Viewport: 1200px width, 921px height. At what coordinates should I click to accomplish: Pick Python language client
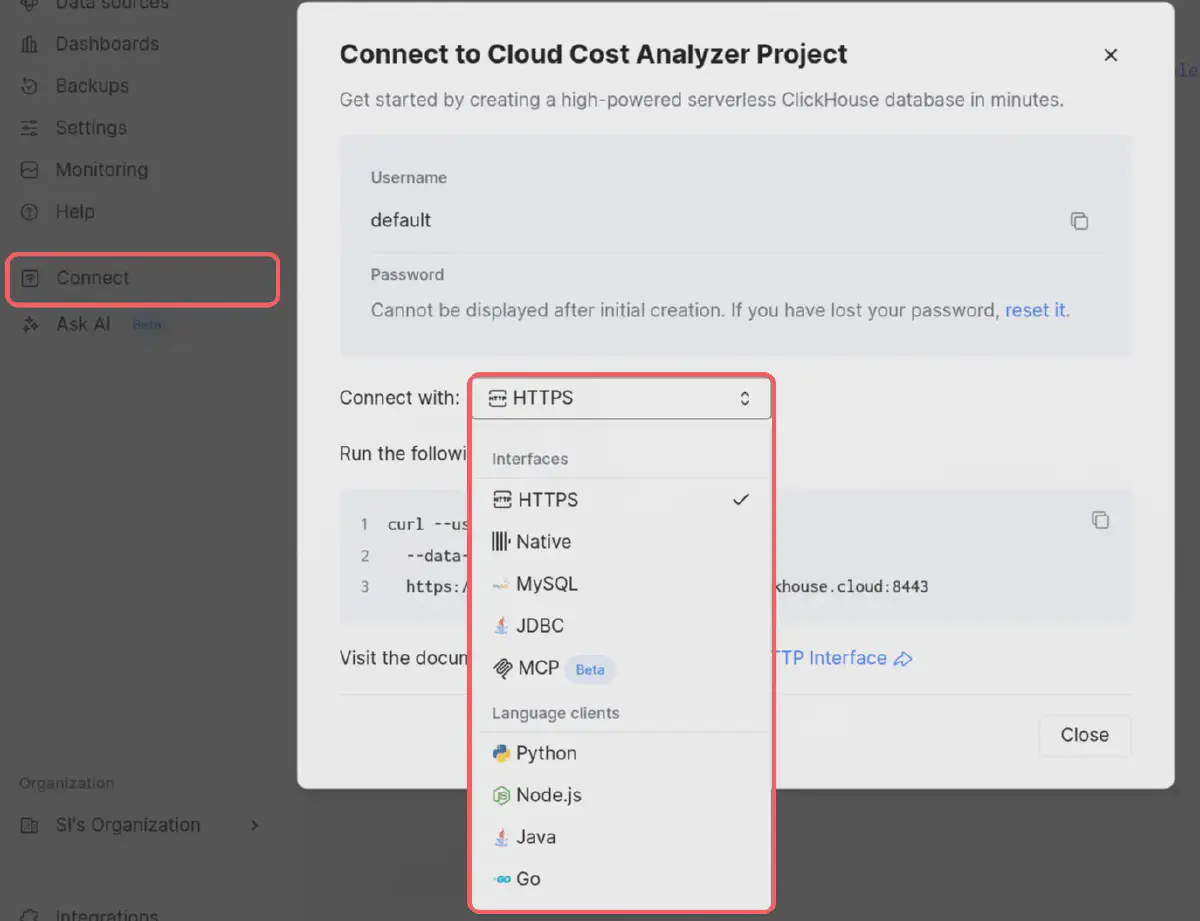coord(621,753)
